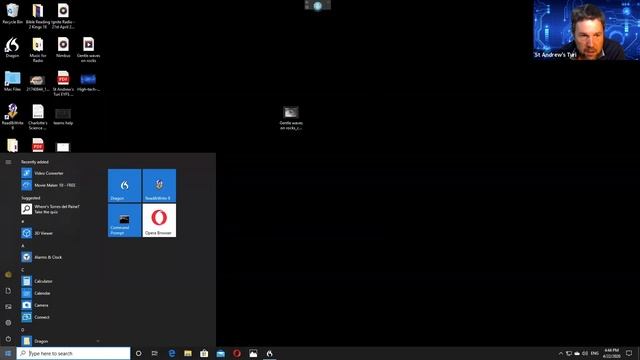Open Pictures from Start sidebar
Screen dimensions: 640x360
tap(8, 307)
